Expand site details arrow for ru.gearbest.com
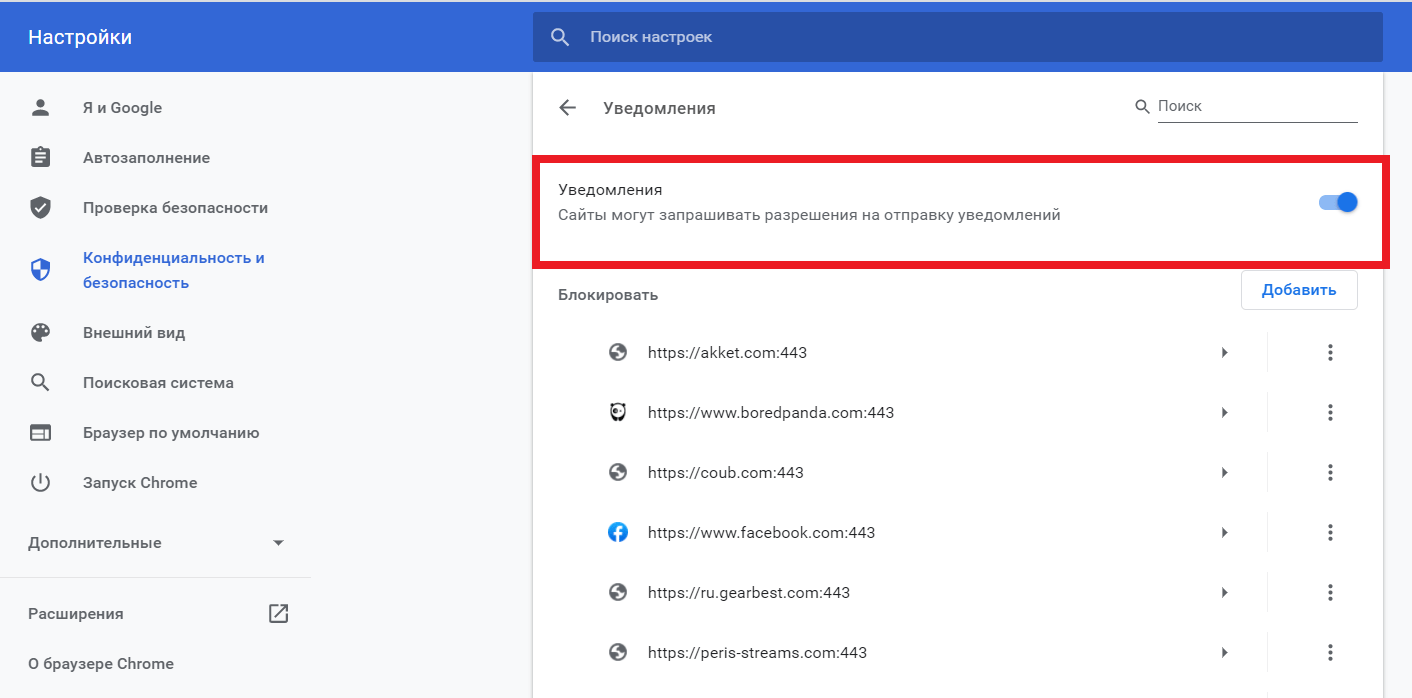 click(x=1224, y=593)
